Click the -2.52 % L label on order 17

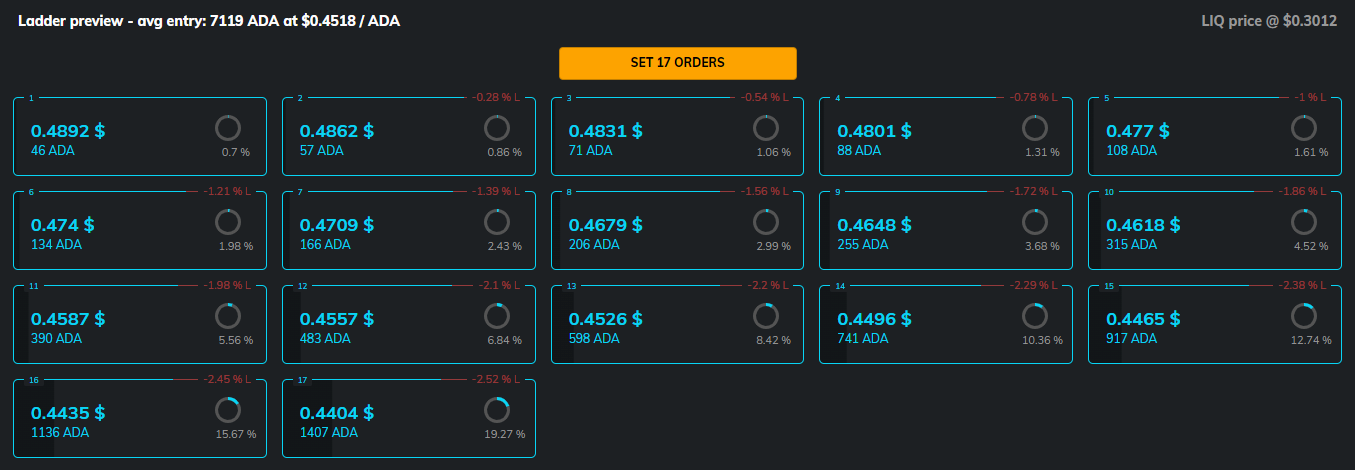coord(498,381)
